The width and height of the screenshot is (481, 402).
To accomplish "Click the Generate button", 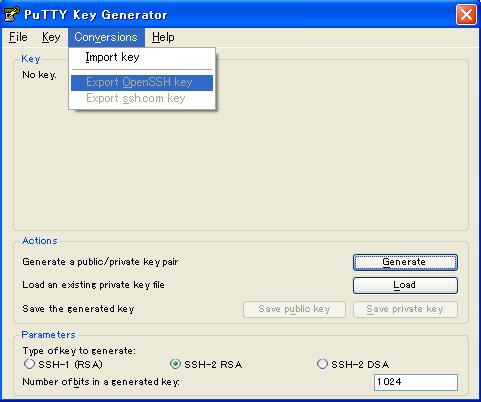I will pyautogui.click(x=405, y=262).
